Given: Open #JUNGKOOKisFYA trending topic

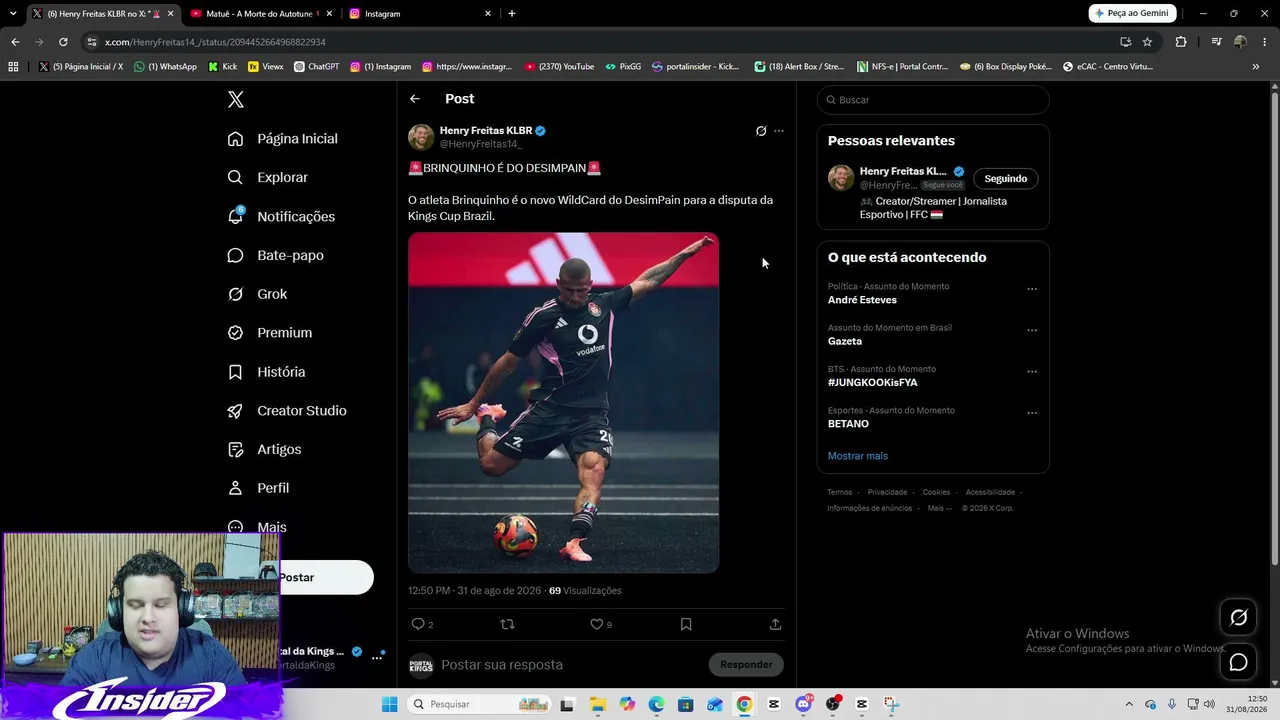Looking at the screenshot, I should click(872, 382).
